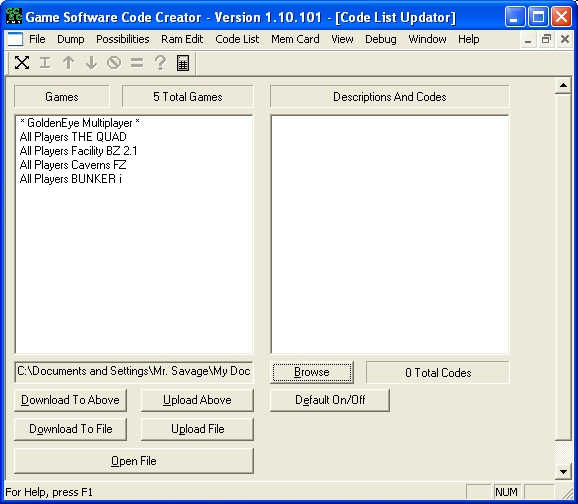This screenshot has height=504, width=578.
Task: Click the equals sign toolbar icon
Action: pos(137,63)
